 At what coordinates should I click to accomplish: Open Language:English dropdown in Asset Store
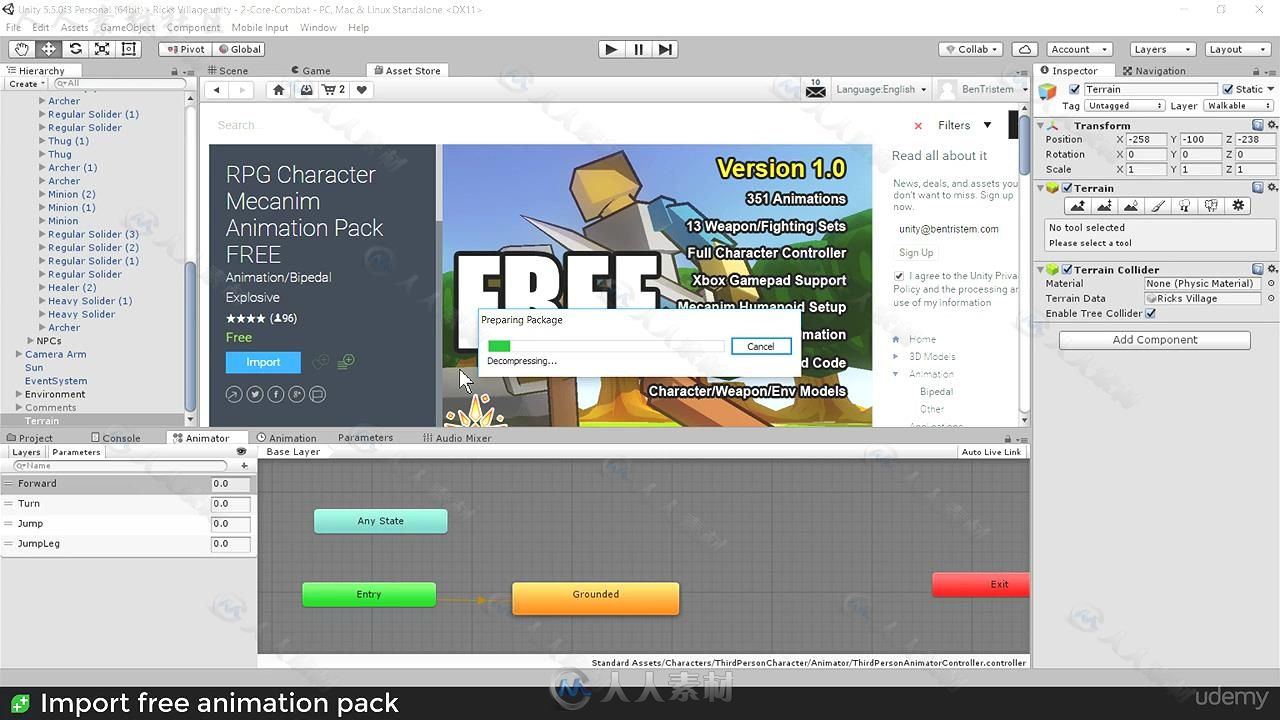click(x=881, y=90)
